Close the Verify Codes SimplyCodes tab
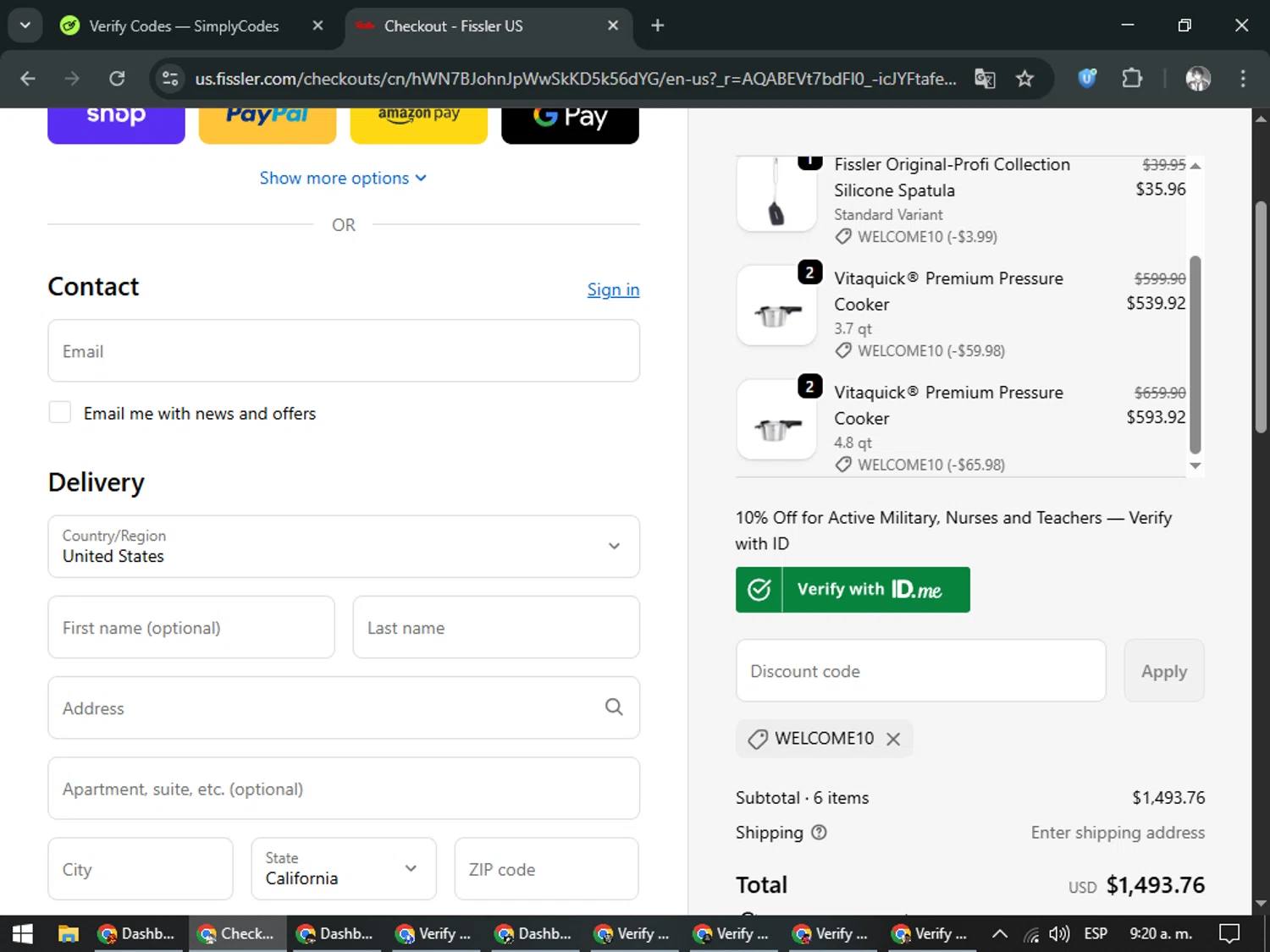 pos(317,25)
